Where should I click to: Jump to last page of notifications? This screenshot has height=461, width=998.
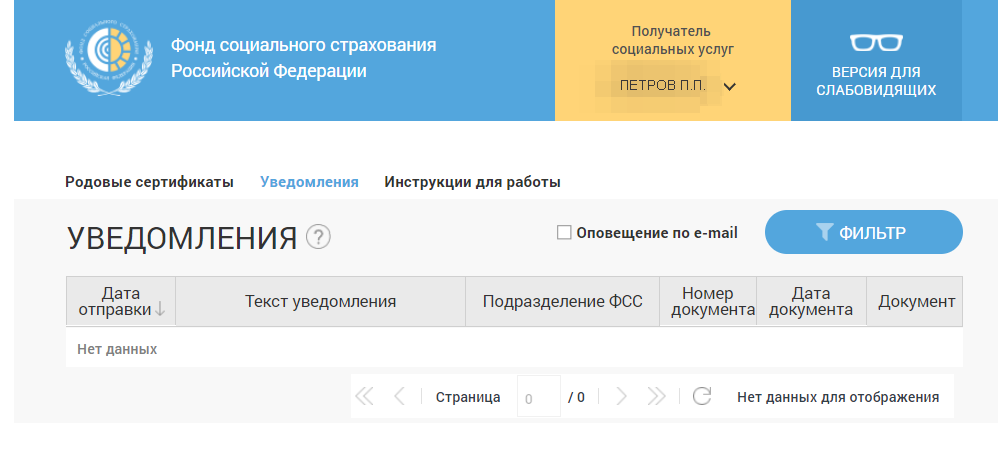(x=656, y=397)
